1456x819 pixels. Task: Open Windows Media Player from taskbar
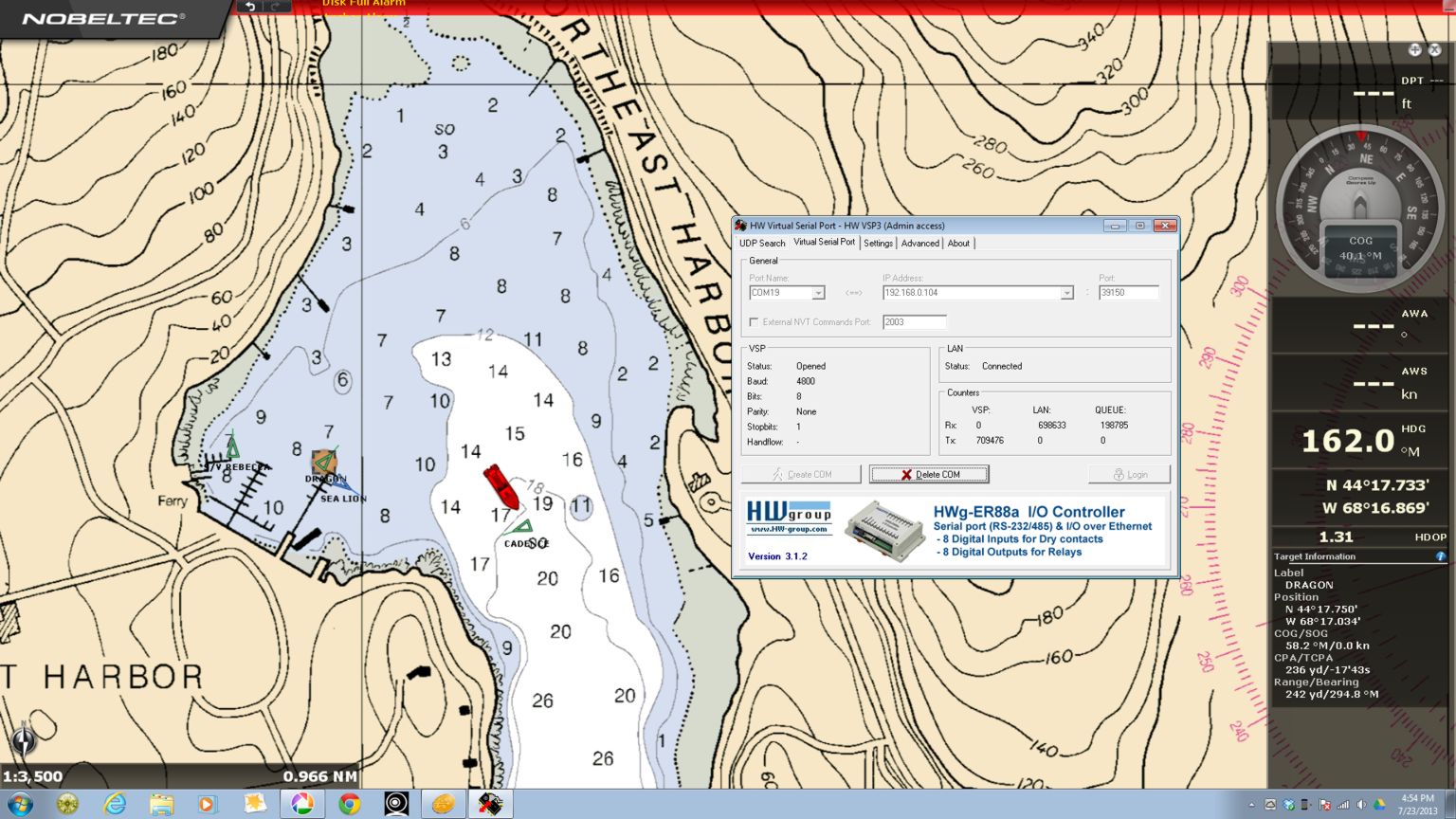click(207, 805)
